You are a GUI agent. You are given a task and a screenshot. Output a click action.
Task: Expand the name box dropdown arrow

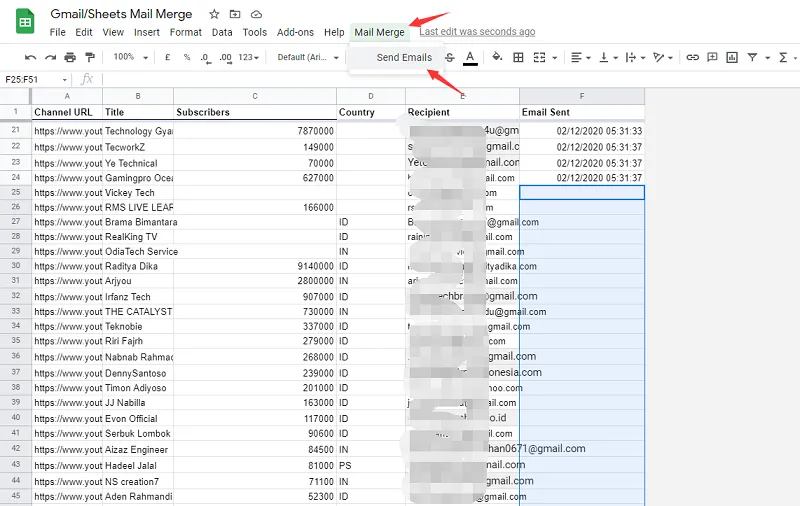tap(64, 80)
